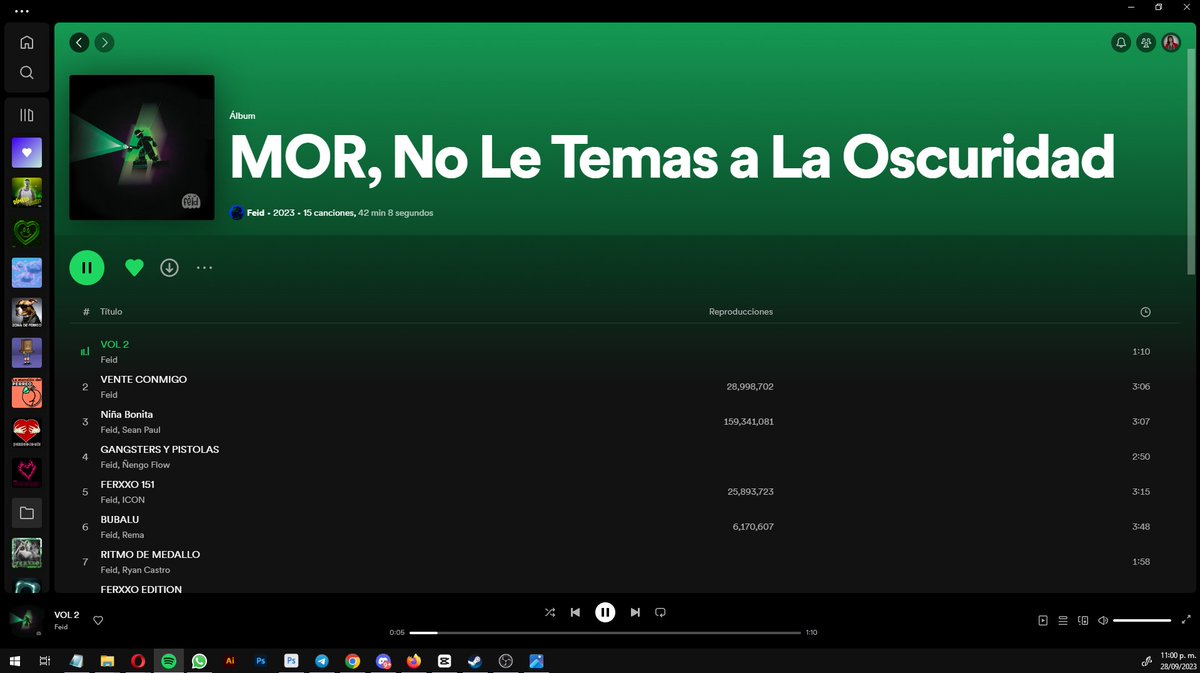Go forward with the right arrow button
The image size is (1200, 673).
coord(104,42)
